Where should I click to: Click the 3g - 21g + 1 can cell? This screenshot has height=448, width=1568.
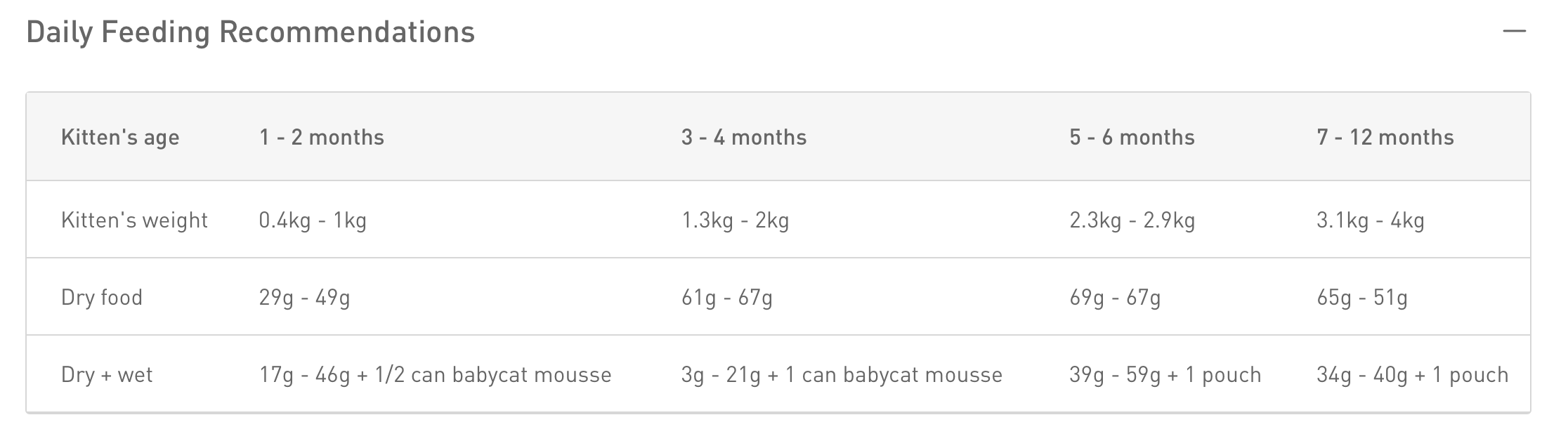[841, 375]
